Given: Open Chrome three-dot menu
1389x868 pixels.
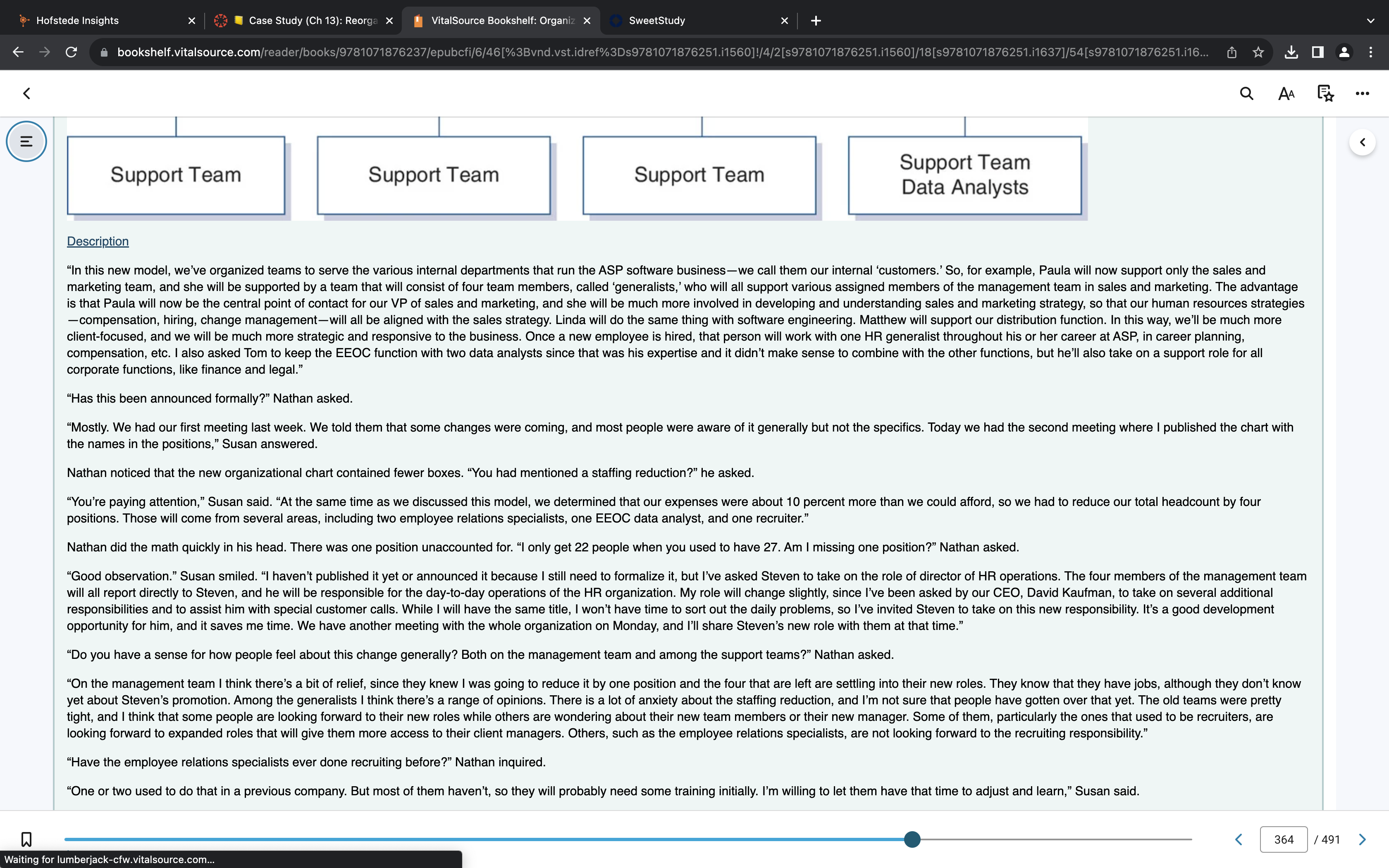Looking at the screenshot, I should (x=1371, y=52).
